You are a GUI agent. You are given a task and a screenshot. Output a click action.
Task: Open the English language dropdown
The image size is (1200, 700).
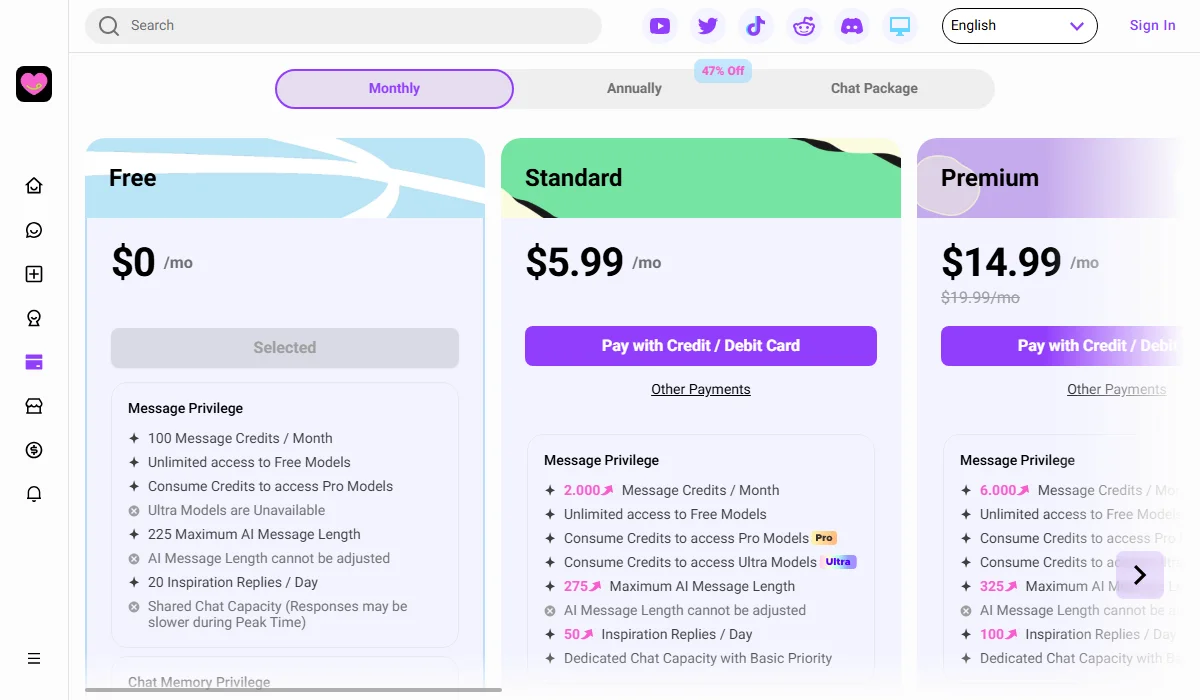click(1019, 25)
